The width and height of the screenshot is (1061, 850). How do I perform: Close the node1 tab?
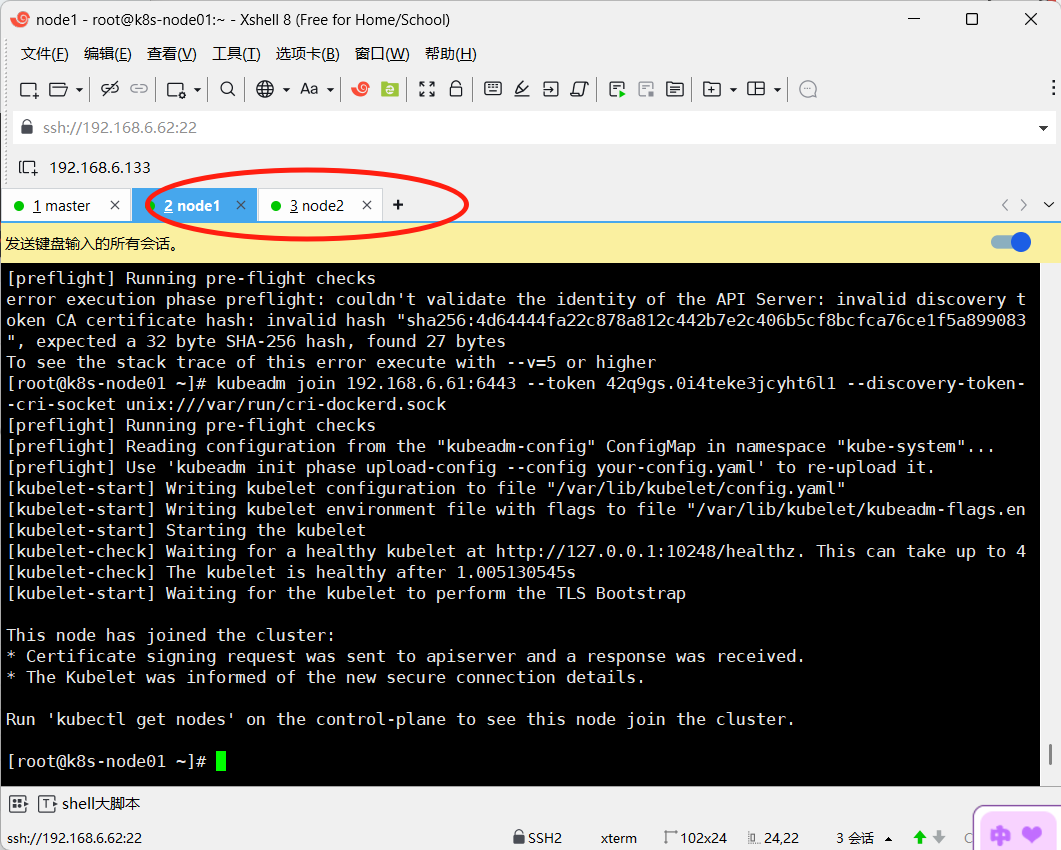click(x=241, y=205)
